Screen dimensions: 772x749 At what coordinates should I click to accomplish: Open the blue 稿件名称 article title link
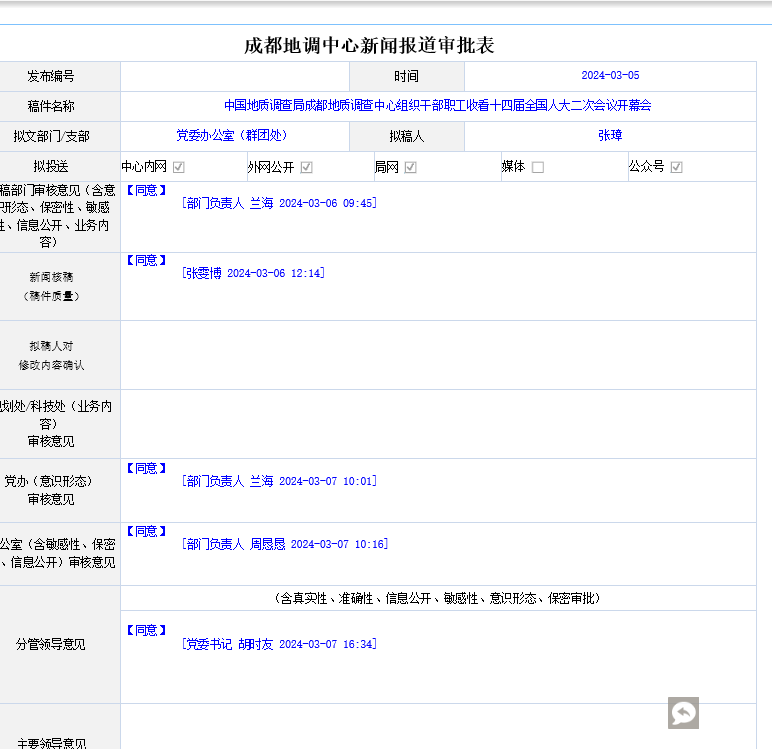coord(437,106)
